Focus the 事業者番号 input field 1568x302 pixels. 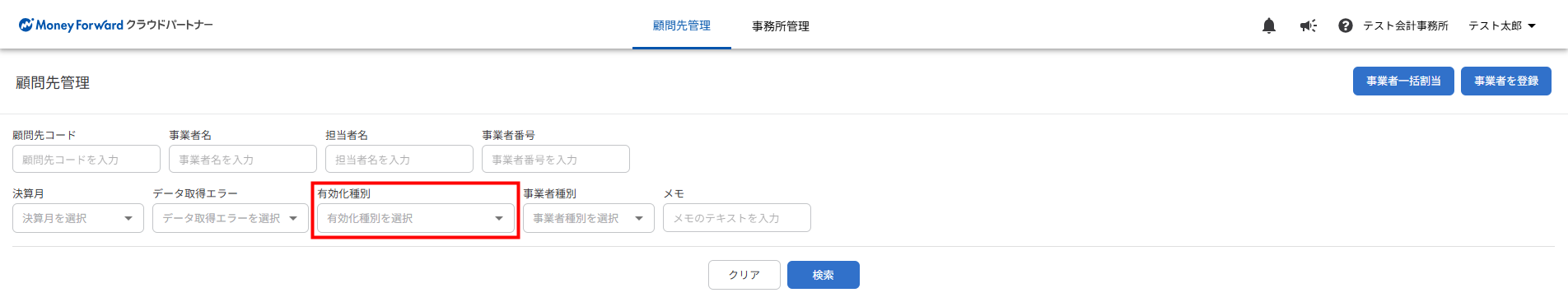tap(556, 159)
